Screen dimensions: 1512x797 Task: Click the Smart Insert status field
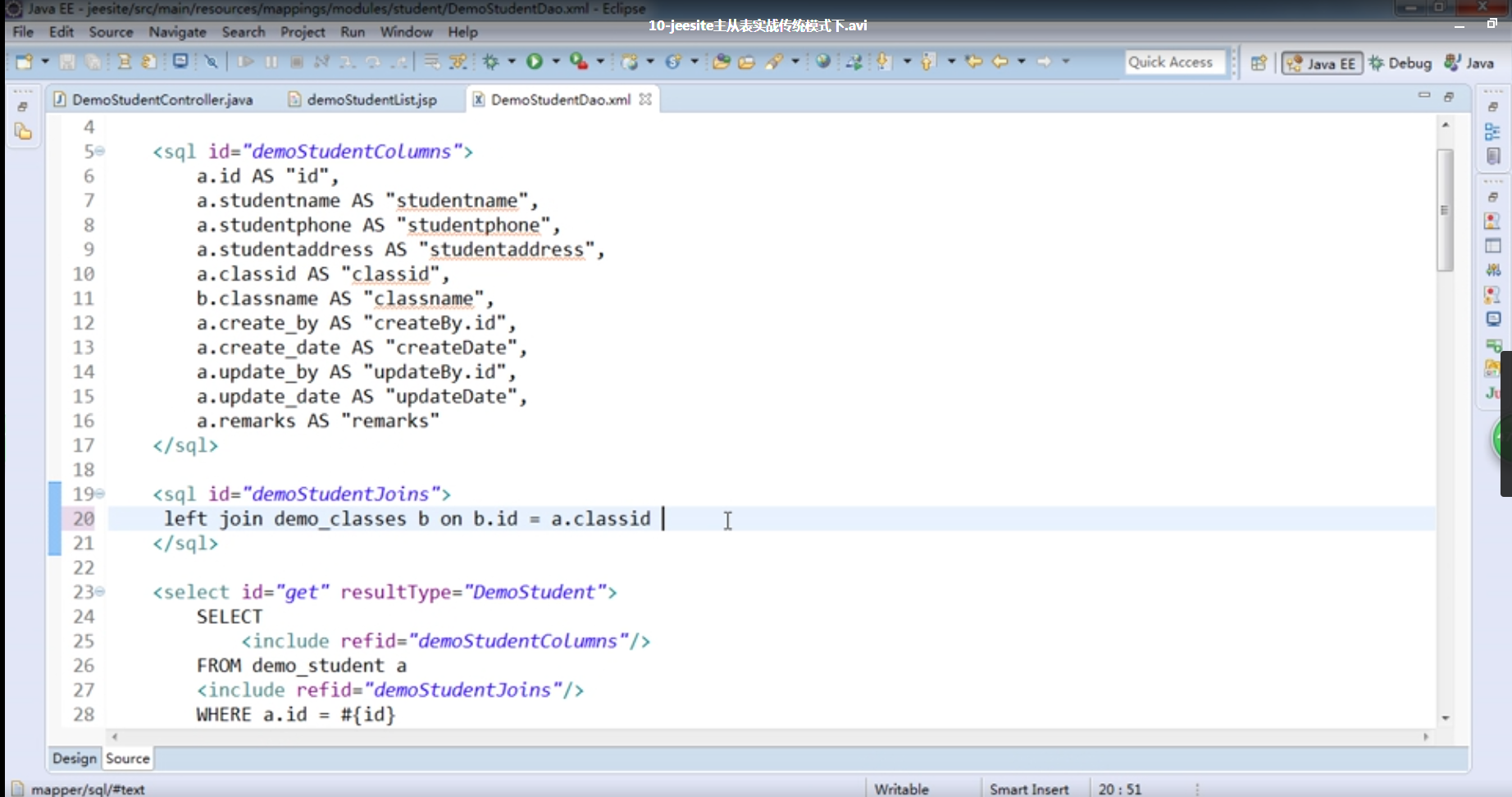click(x=1029, y=789)
